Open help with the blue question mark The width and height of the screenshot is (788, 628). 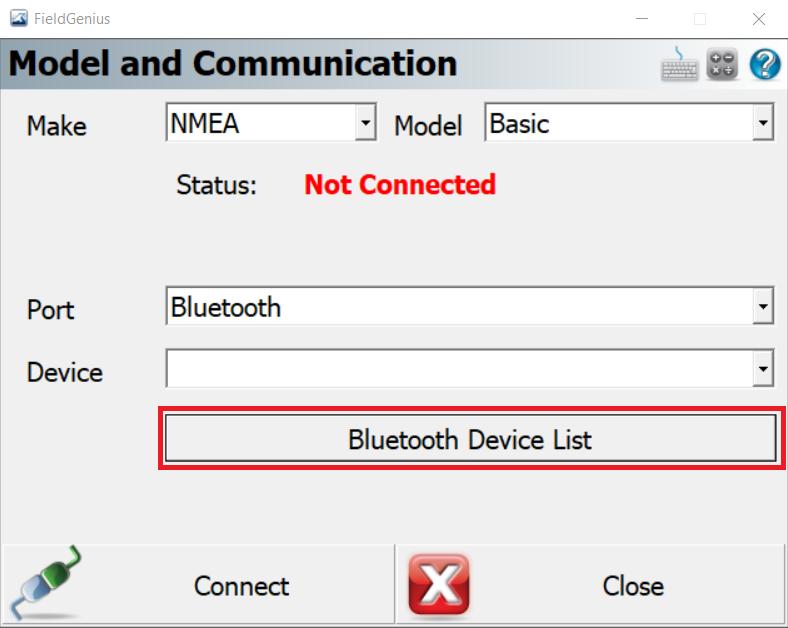click(x=765, y=64)
